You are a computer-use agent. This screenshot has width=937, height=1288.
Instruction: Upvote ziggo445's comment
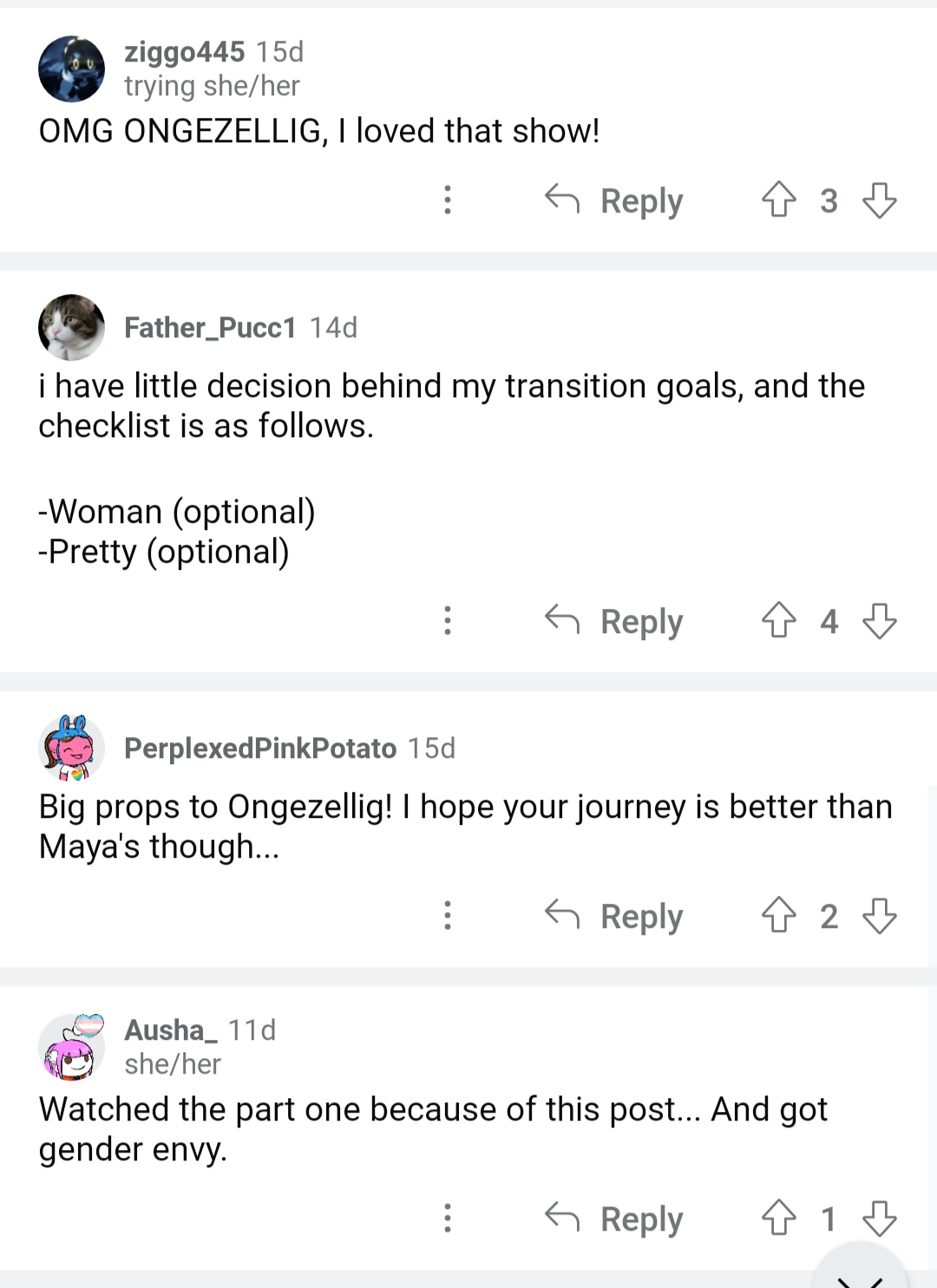point(778,200)
